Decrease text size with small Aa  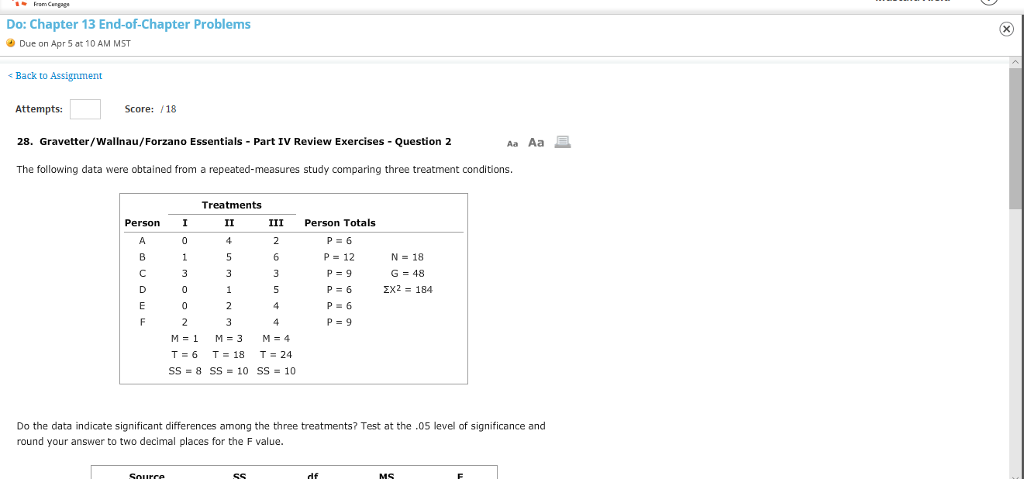pyautogui.click(x=513, y=143)
